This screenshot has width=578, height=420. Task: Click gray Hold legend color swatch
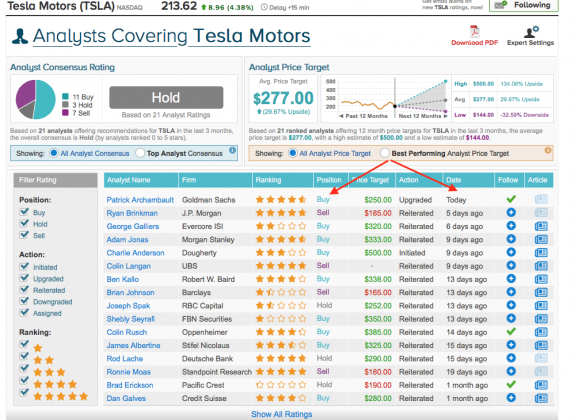(x=65, y=105)
